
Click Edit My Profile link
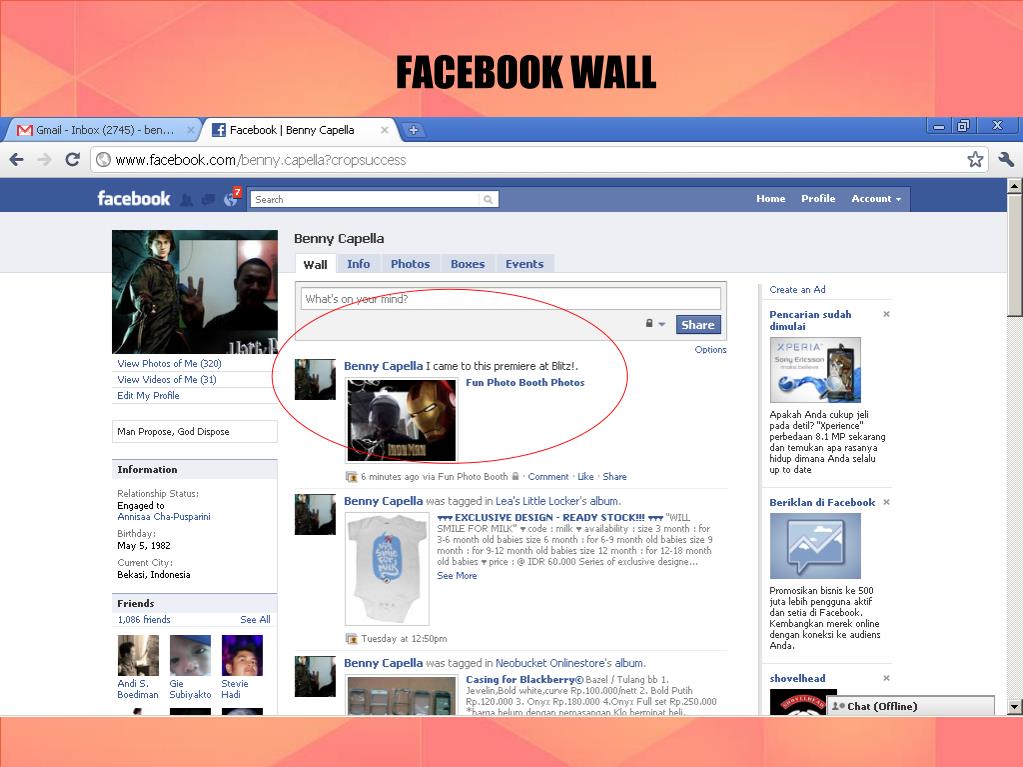[x=148, y=395]
